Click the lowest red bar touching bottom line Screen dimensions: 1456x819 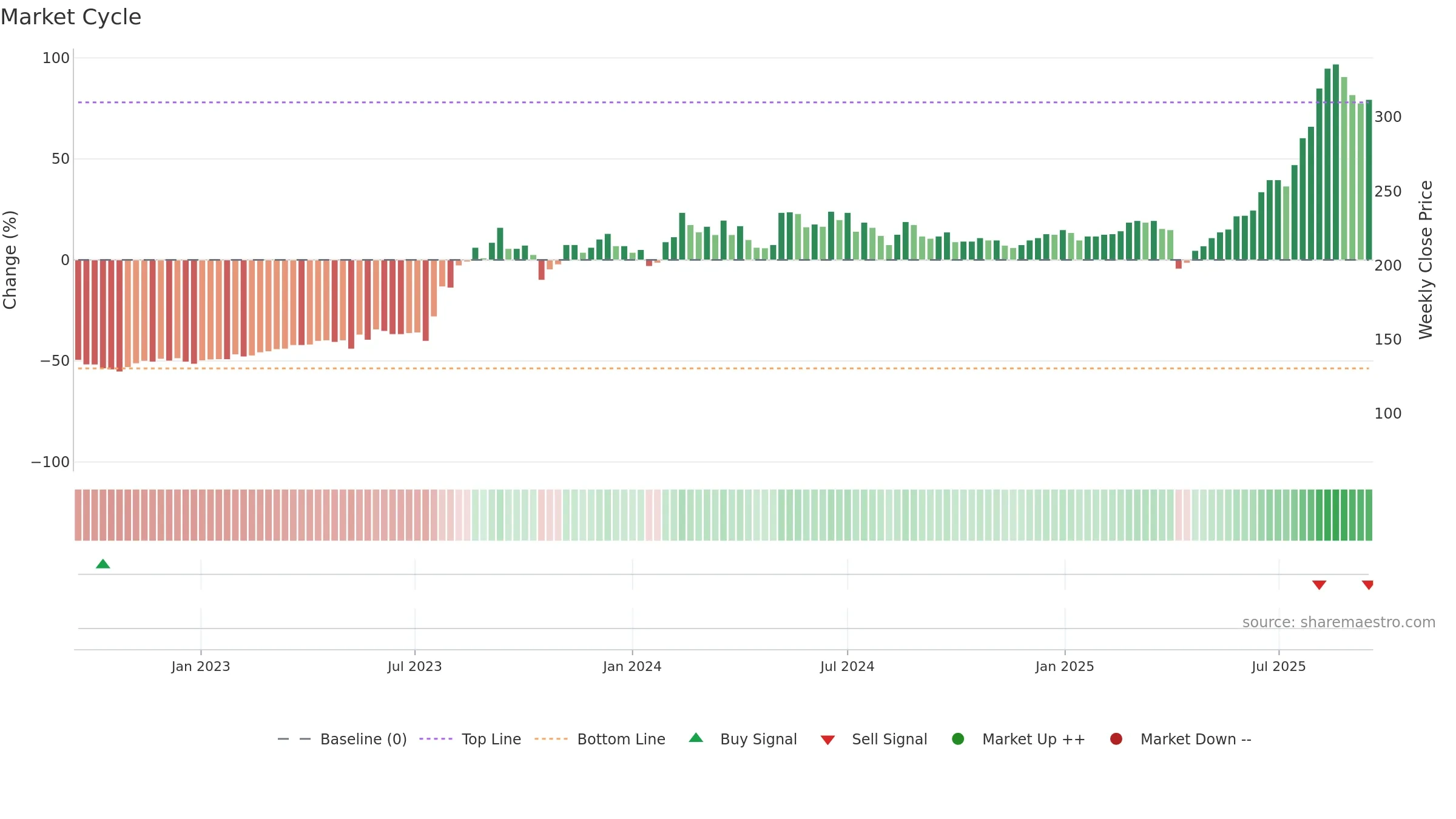coord(120,315)
